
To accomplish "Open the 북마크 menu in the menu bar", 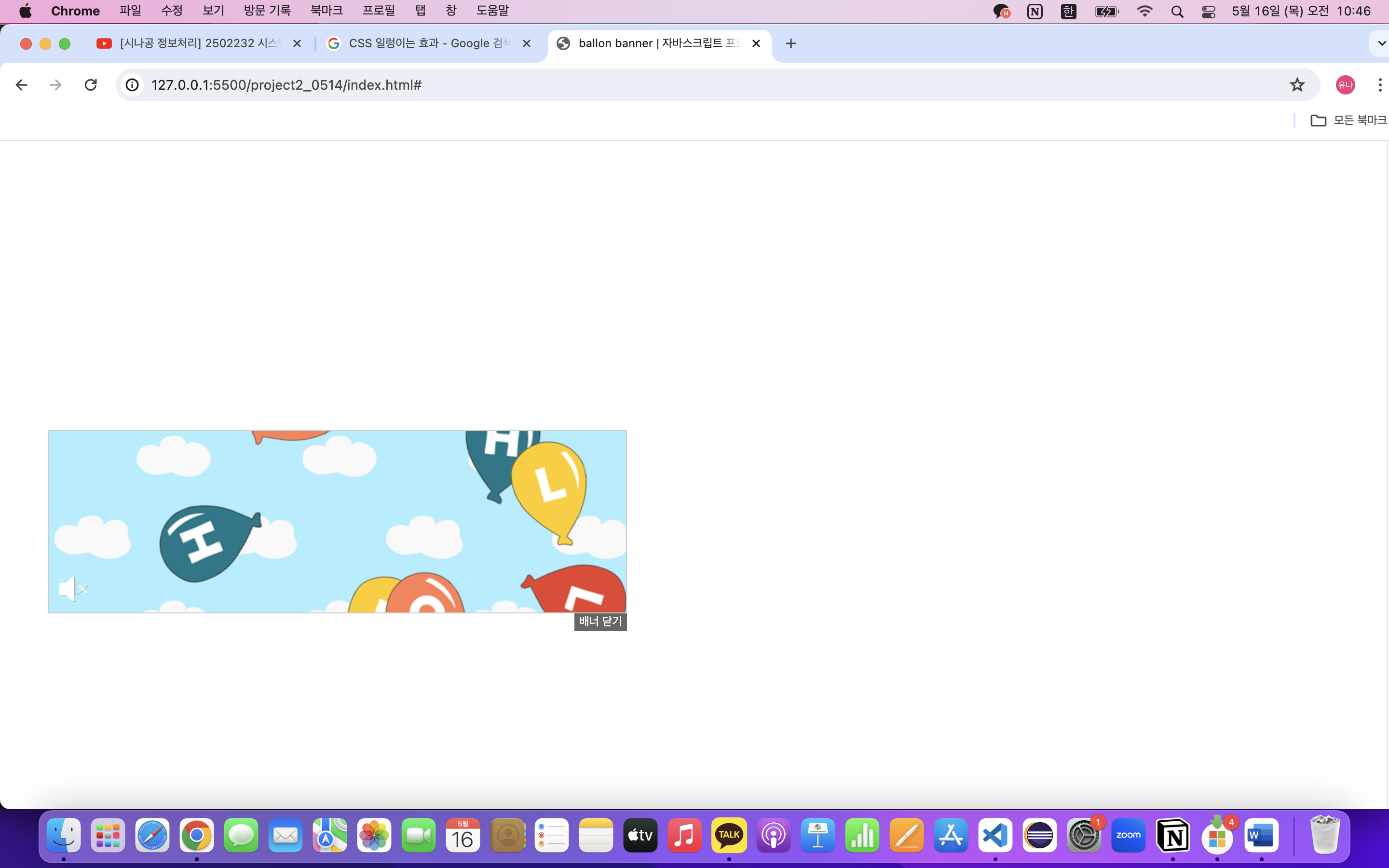I will [x=326, y=10].
